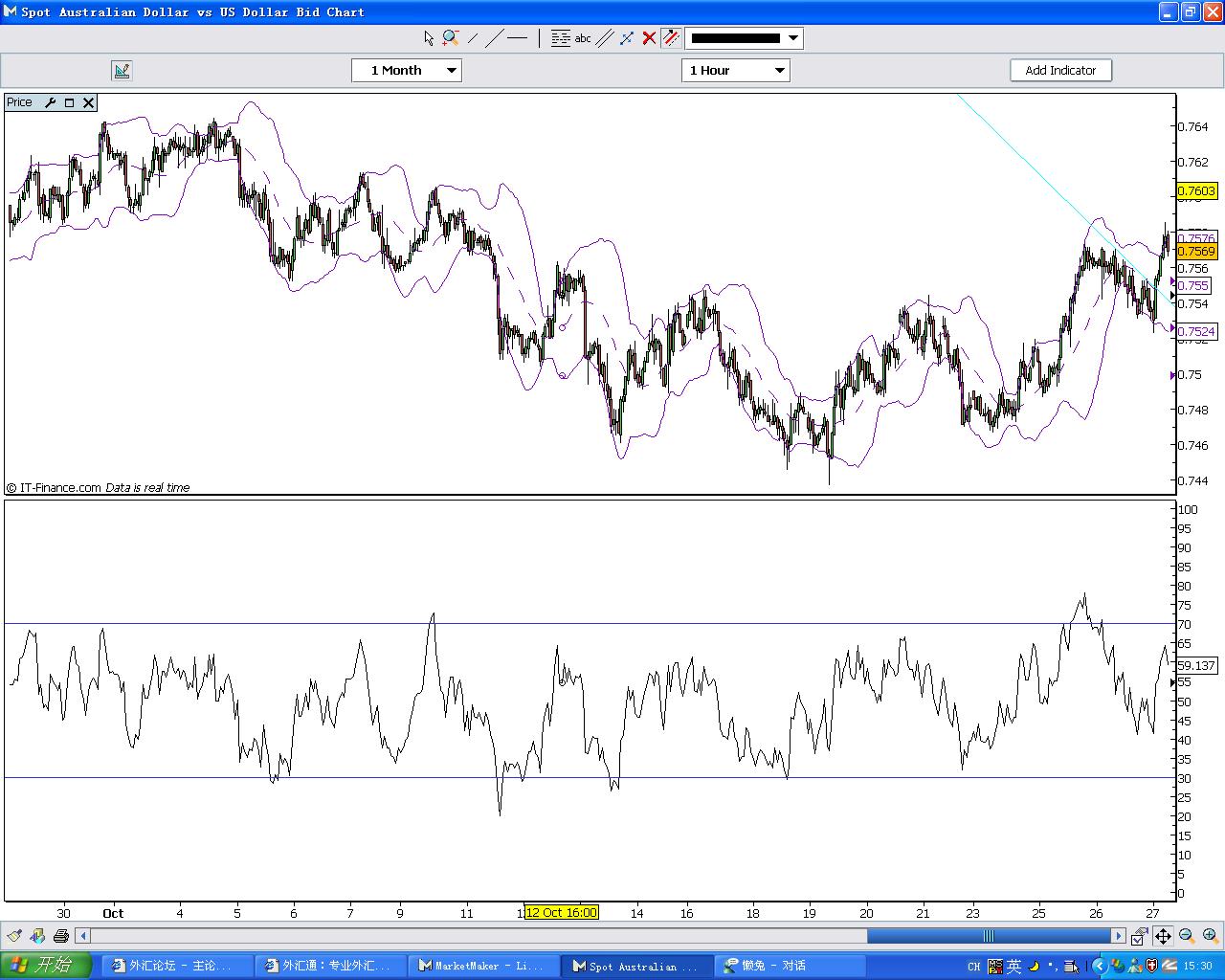This screenshot has height=980, width=1225.
Task: Pick the parallel channel lines tool
Action: (x=605, y=38)
